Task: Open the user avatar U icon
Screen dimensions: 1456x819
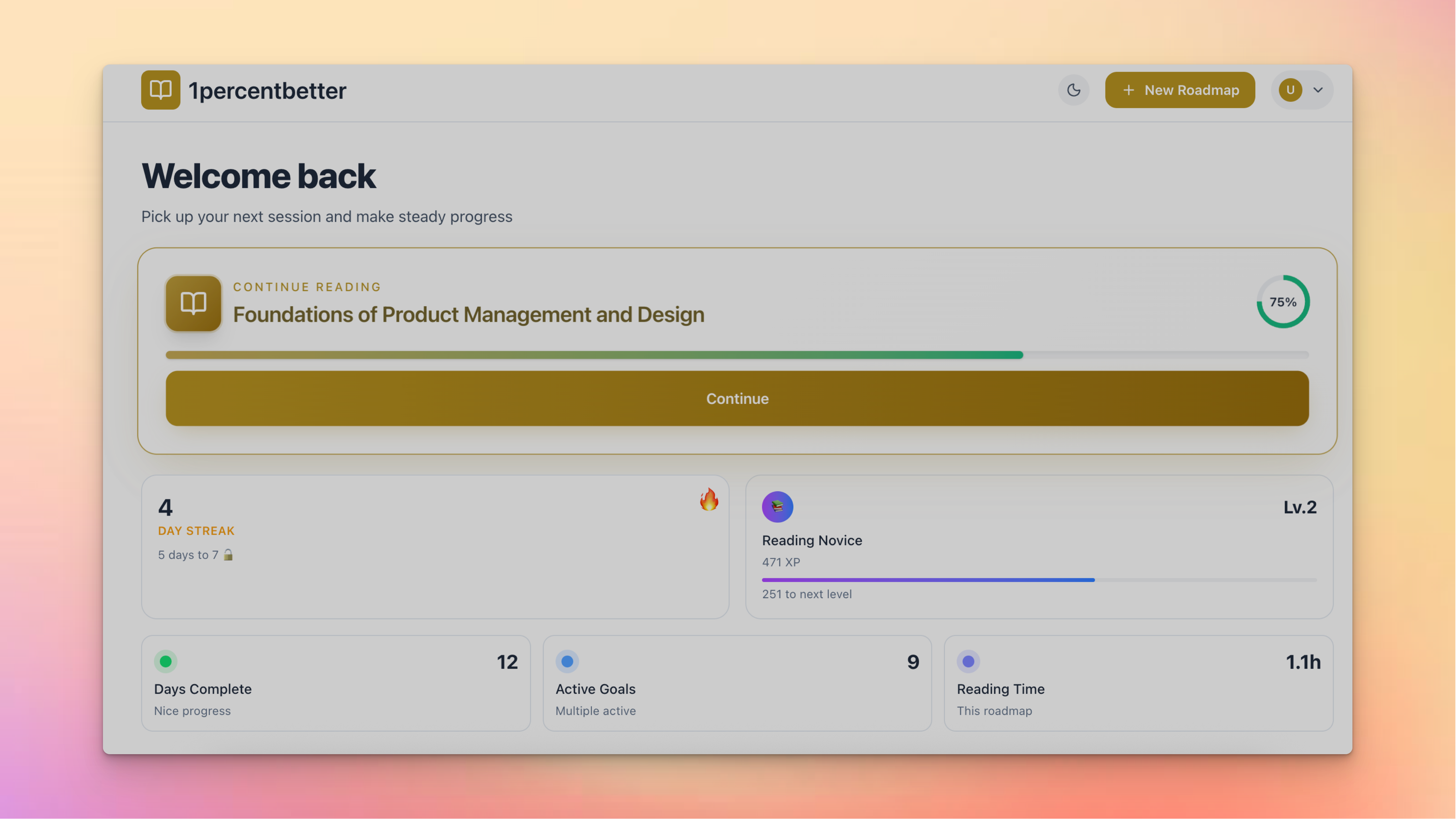Action: pos(1290,90)
